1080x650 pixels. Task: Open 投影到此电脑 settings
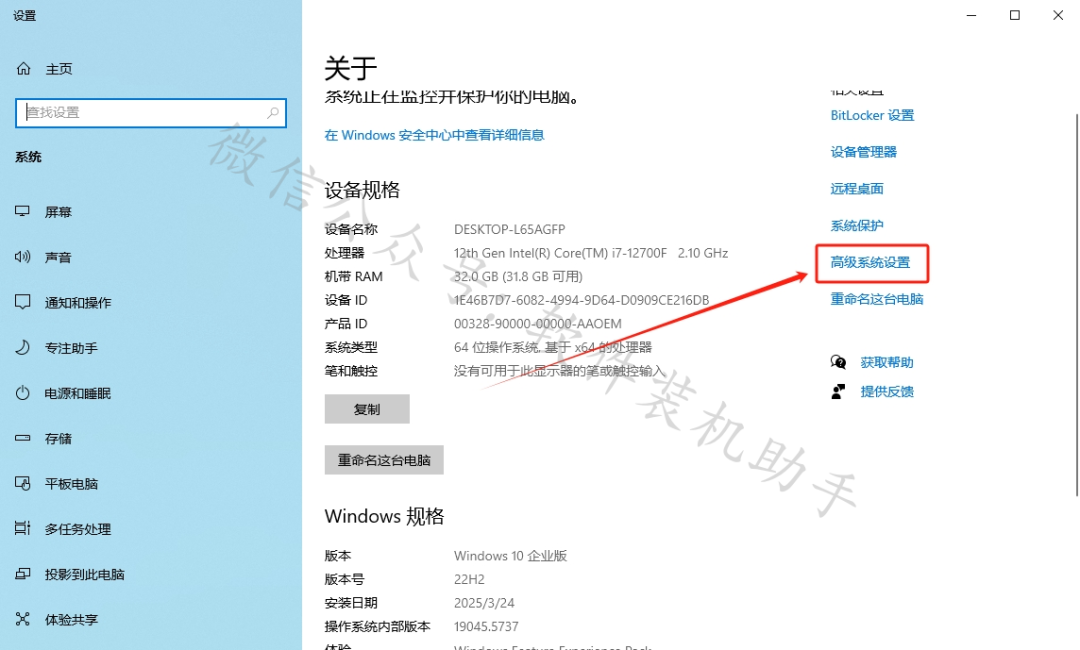coord(85,574)
